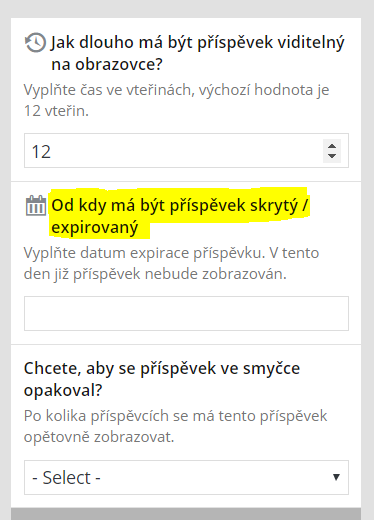This screenshot has height=520, width=374.
Task: Click label "Chcete, aby se příspěvek ve smyčce"
Action: [x=162, y=368]
